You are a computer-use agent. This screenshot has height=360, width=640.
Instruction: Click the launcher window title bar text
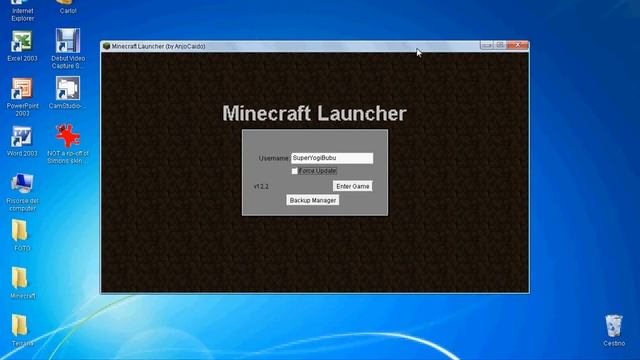click(158, 47)
